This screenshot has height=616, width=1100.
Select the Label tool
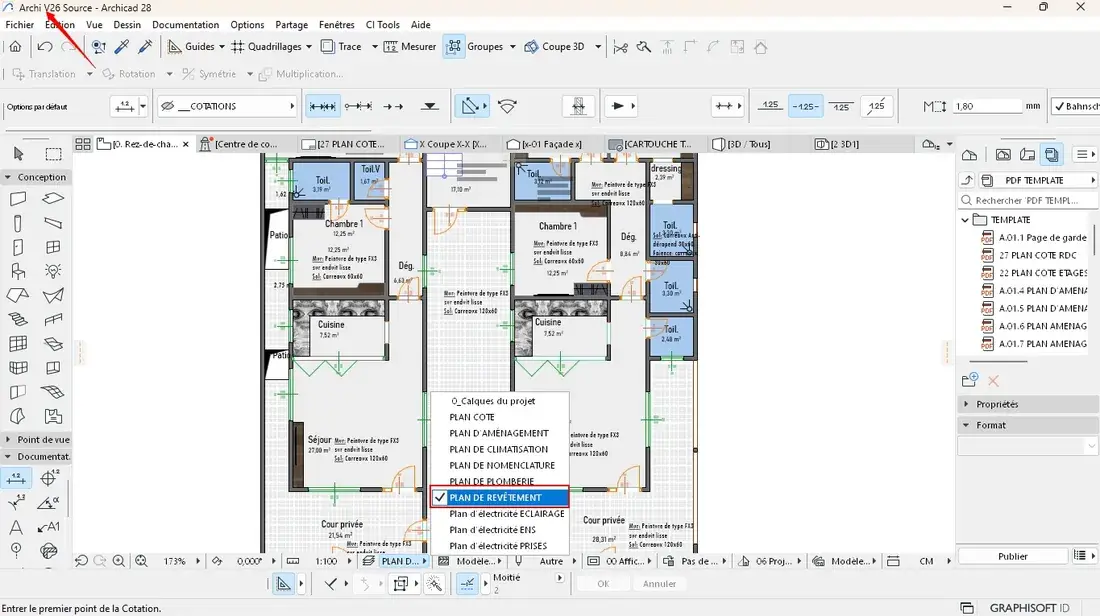coord(48,527)
